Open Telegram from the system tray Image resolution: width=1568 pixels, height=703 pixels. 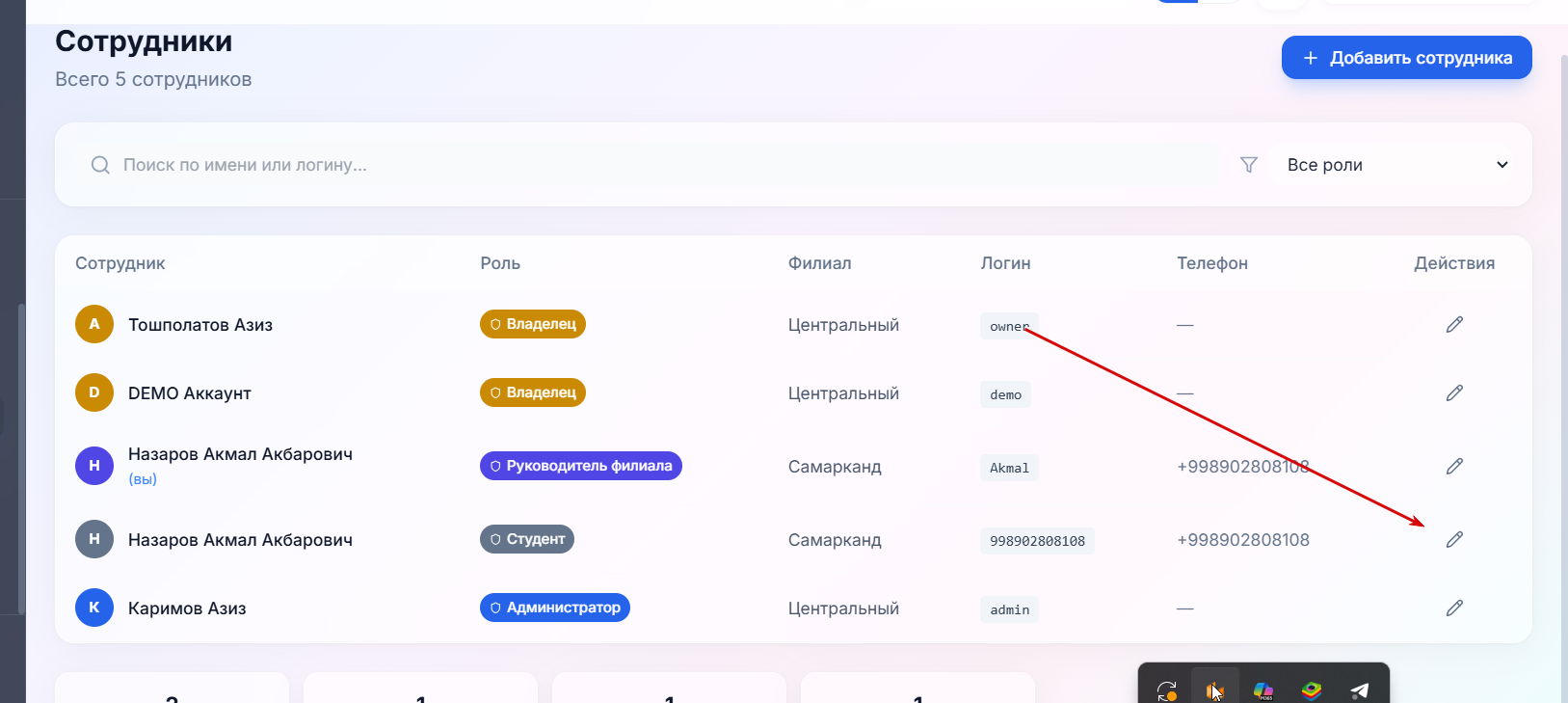(x=1360, y=690)
